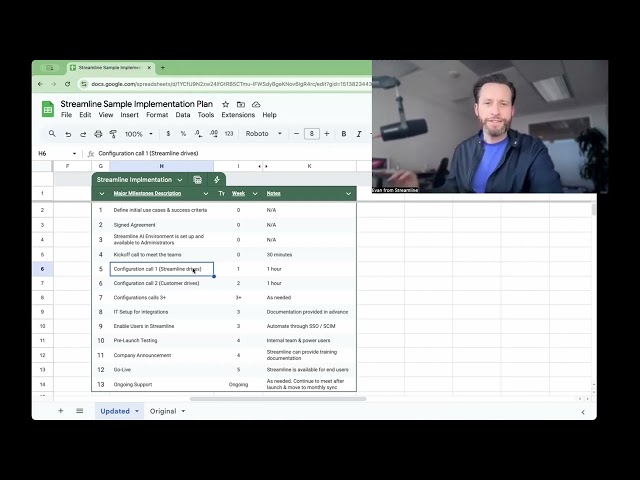Reload the browser page
640x480 pixels.
[x=67, y=84]
